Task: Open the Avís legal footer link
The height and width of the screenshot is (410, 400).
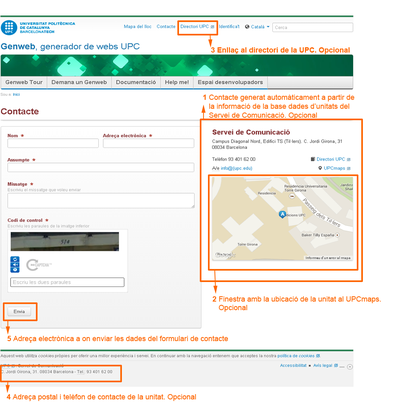Action: click(x=323, y=366)
